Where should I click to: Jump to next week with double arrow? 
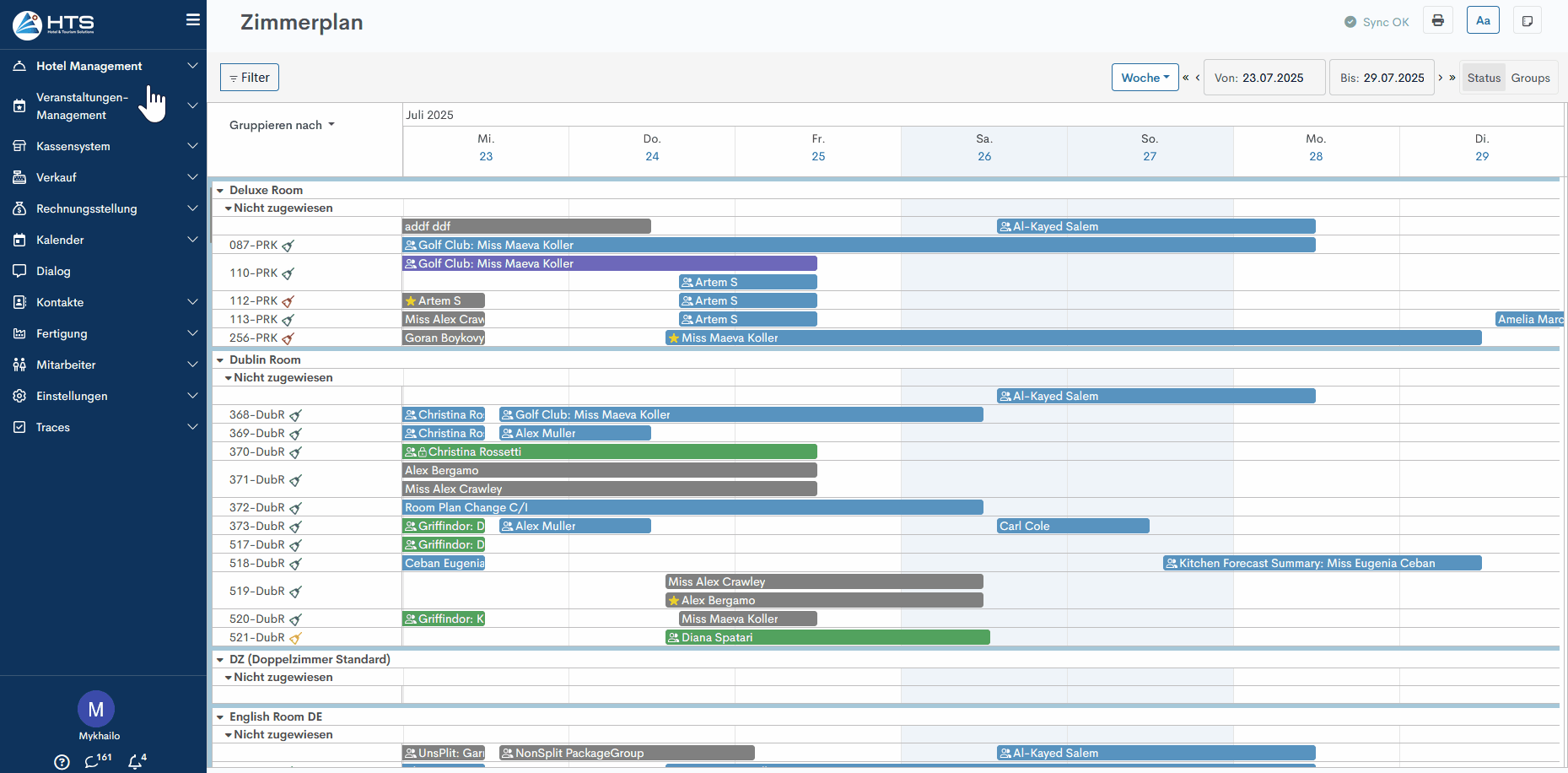tap(1452, 78)
